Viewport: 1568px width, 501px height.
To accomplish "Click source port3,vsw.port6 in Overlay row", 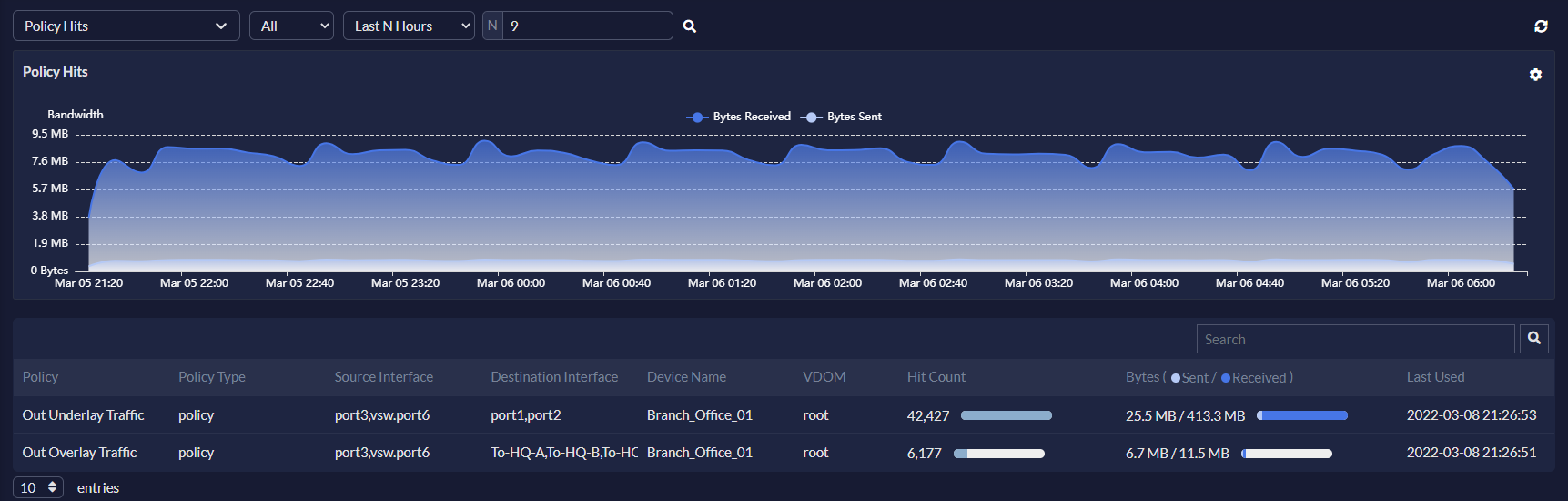I will [x=382, y=452].
